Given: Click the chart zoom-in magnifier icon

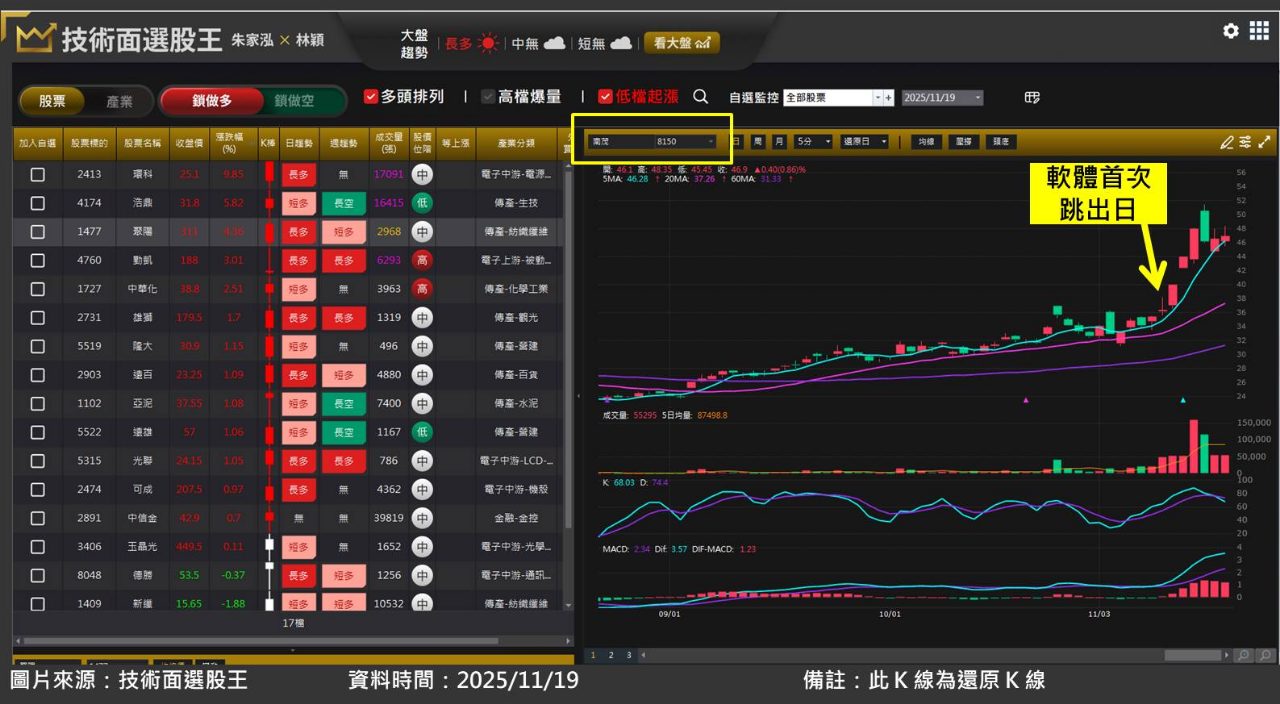Looking at the screenshot, I should click(1243, 656).
